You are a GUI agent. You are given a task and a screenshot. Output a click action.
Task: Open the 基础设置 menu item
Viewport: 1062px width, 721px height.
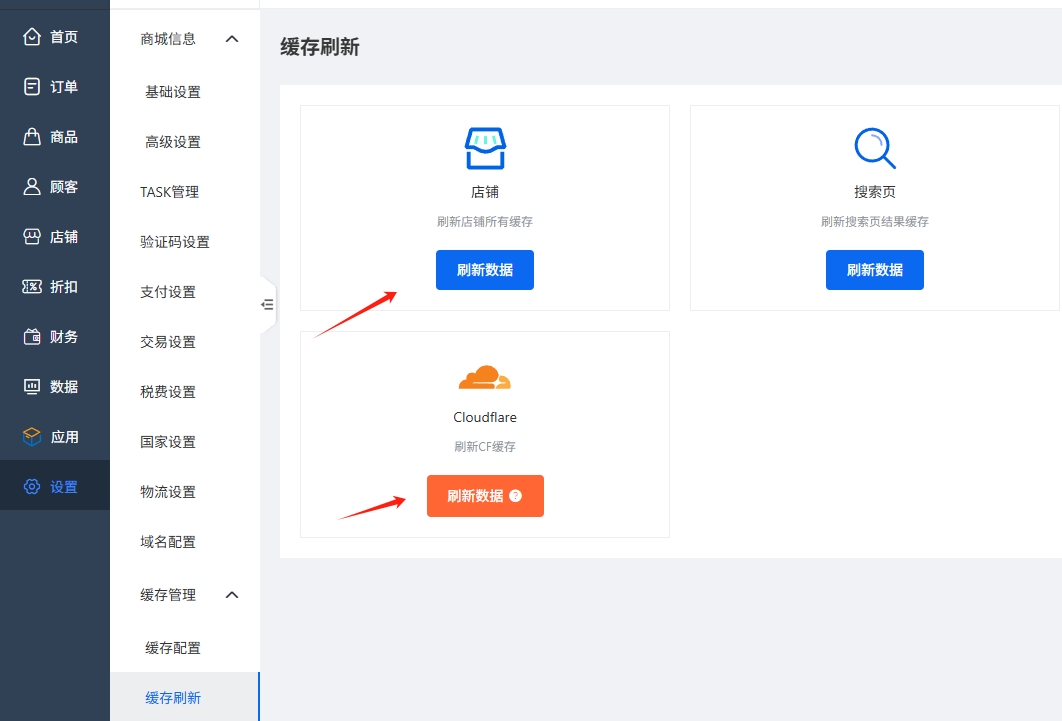point(173,92)
